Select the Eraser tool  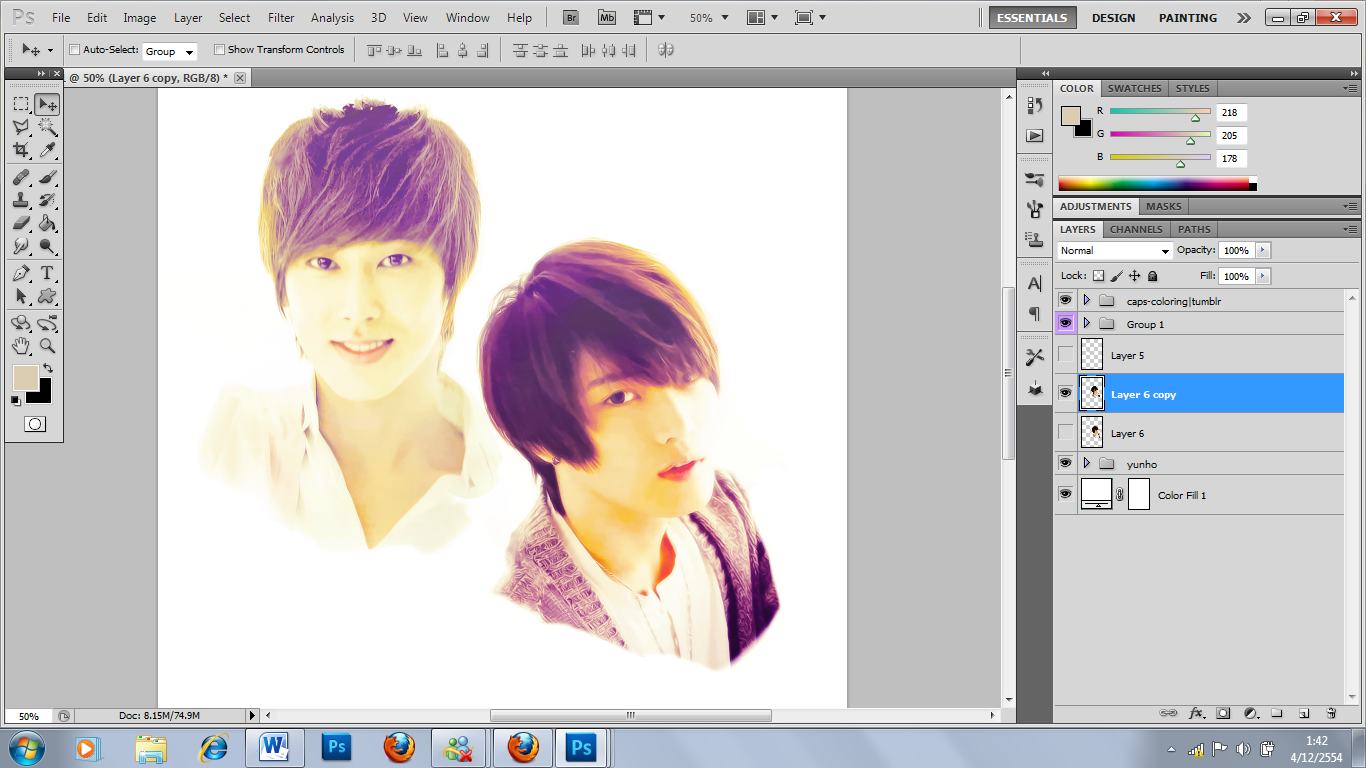pos(21,223)
